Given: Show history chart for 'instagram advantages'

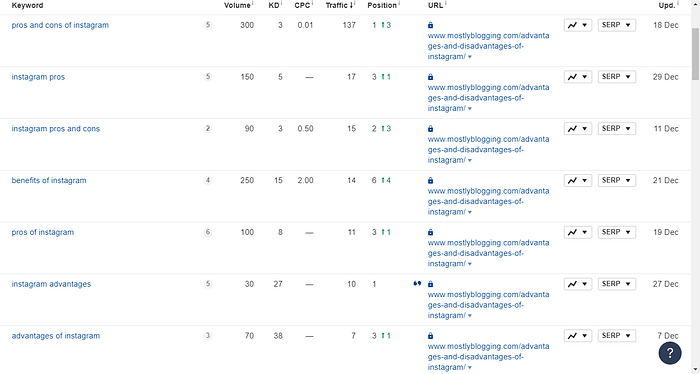Looking at the screenshot, I should pos(578,284).
